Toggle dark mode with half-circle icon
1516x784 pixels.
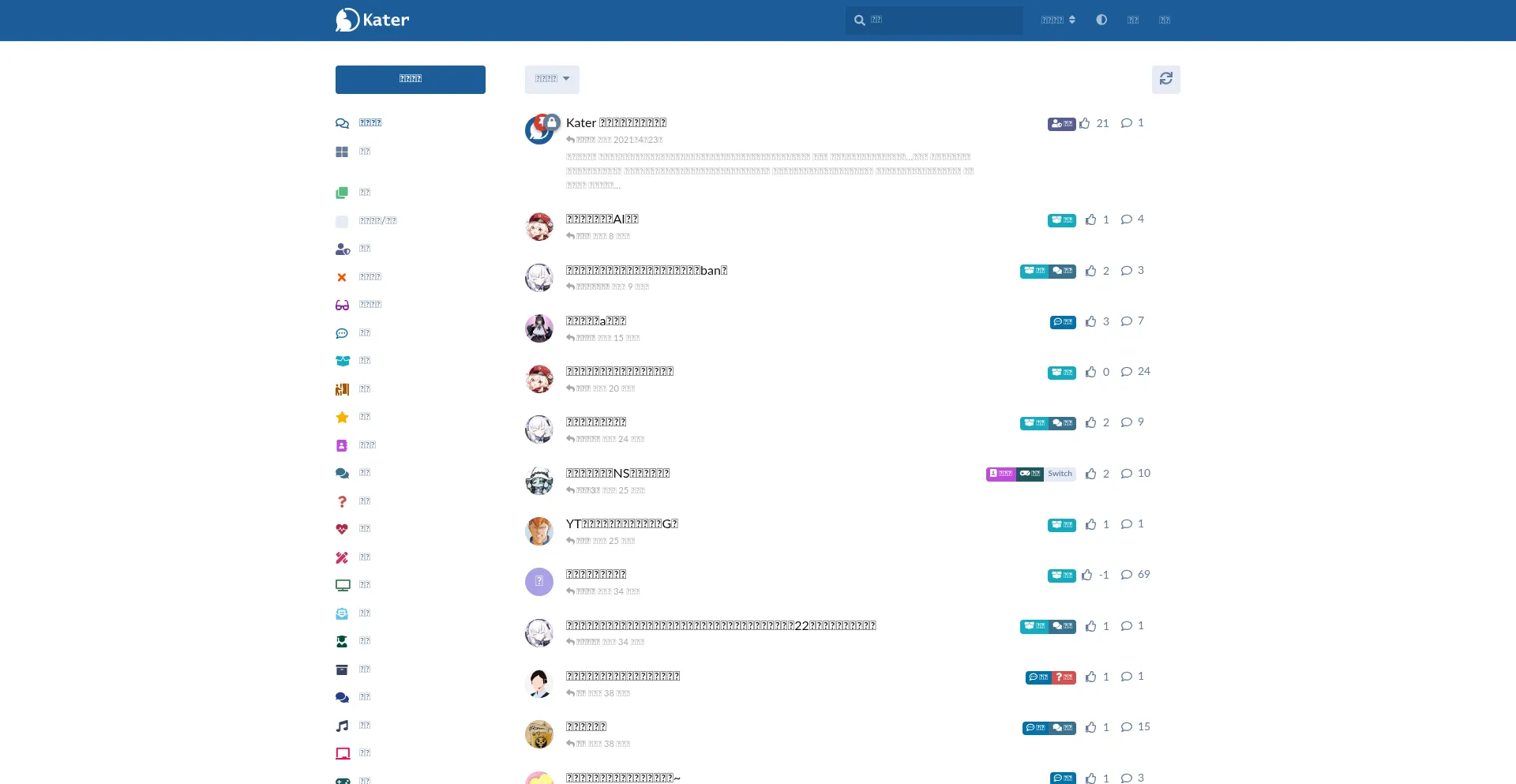coord(1101,20)
